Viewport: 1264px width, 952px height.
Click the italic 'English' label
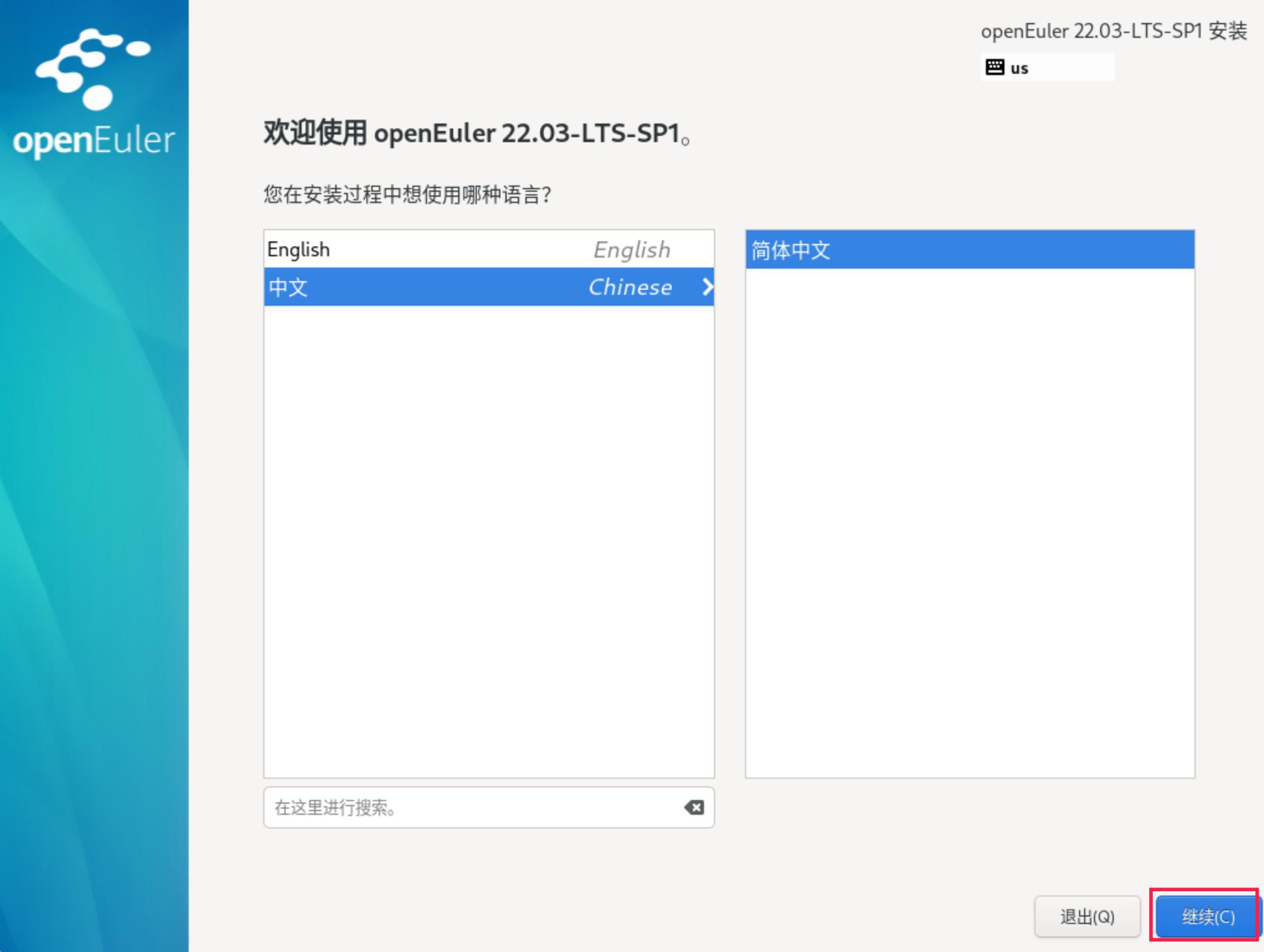631,249
